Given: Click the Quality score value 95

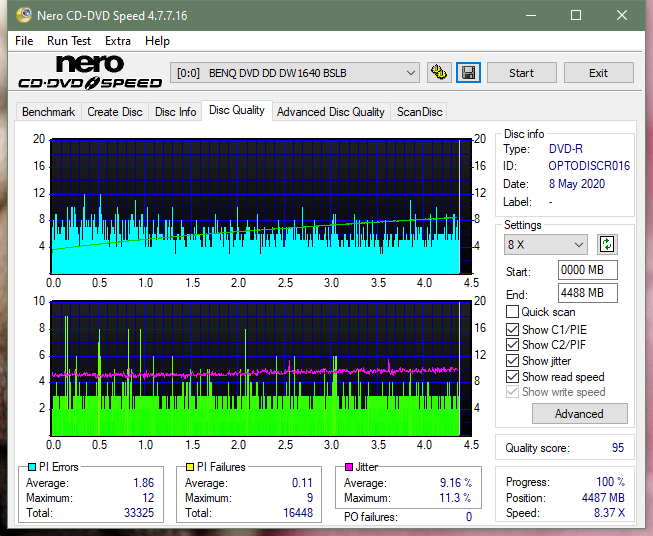Looking at the screenshot, I should click(618, 448).
